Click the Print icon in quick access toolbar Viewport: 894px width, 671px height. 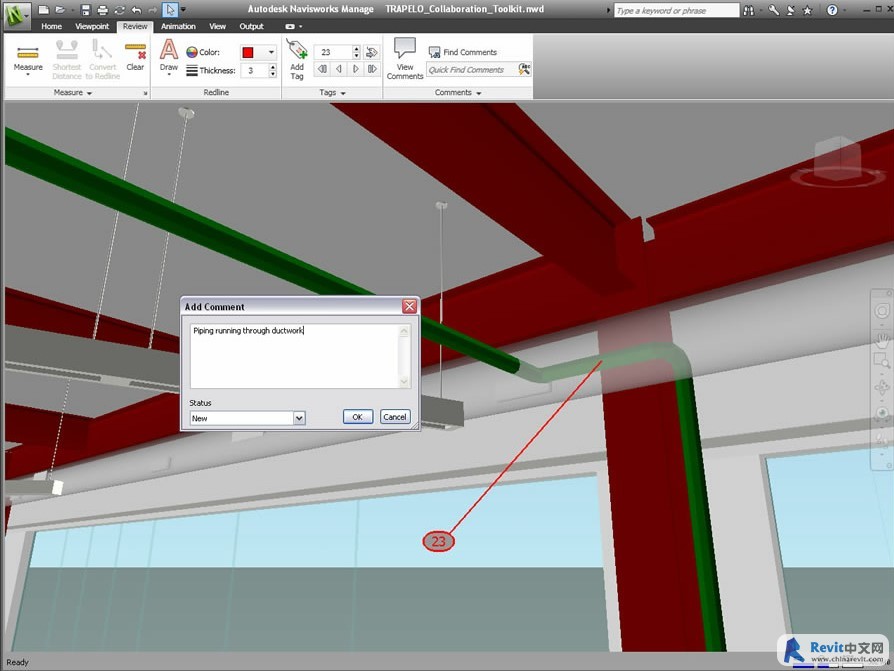(x=102, y=10)
